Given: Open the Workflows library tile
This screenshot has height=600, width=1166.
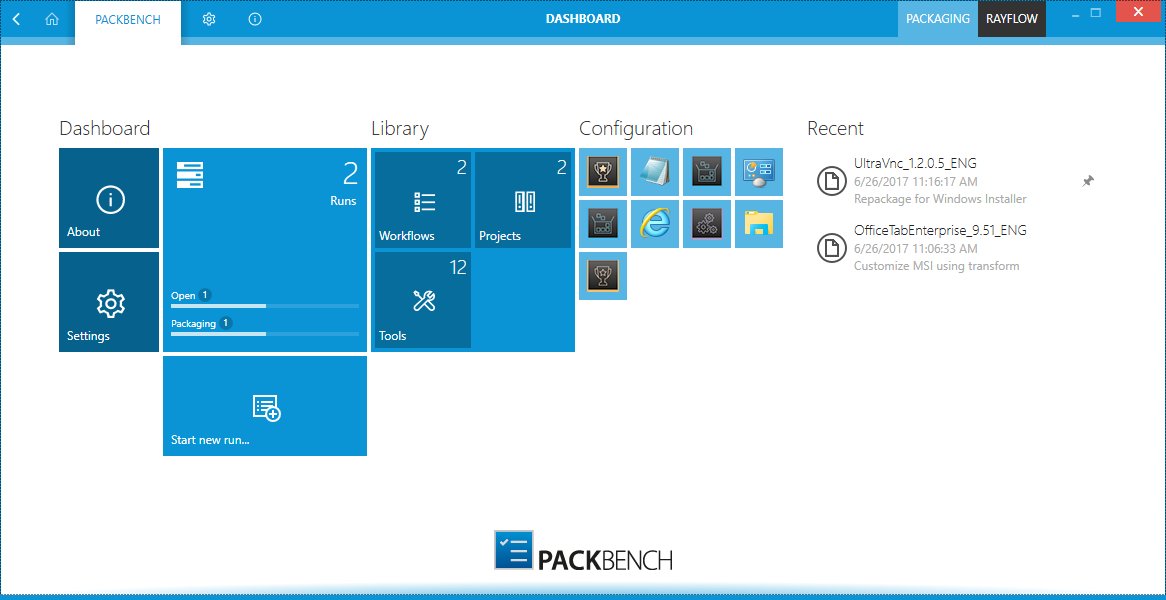Looking at the screenshot, I should 421,199.
